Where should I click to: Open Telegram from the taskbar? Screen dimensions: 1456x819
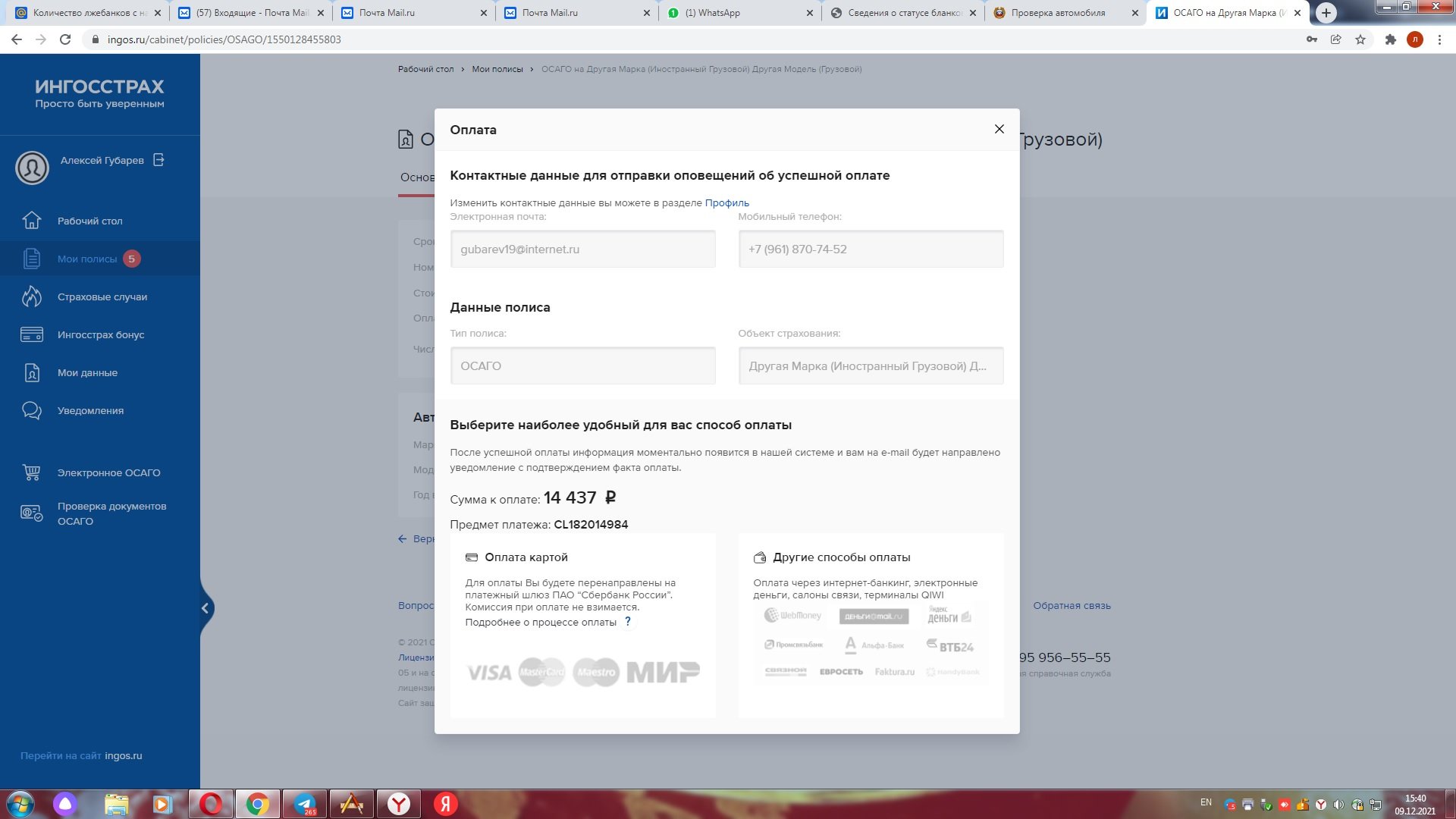coord(305,804)
